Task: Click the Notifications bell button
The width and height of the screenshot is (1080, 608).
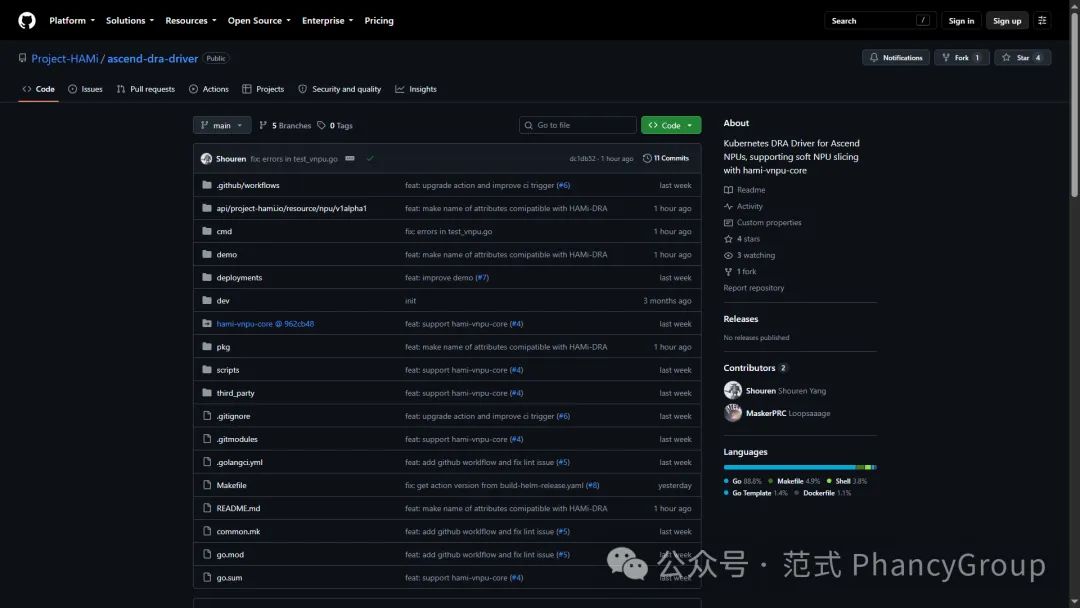Action: tap(895, 58)
